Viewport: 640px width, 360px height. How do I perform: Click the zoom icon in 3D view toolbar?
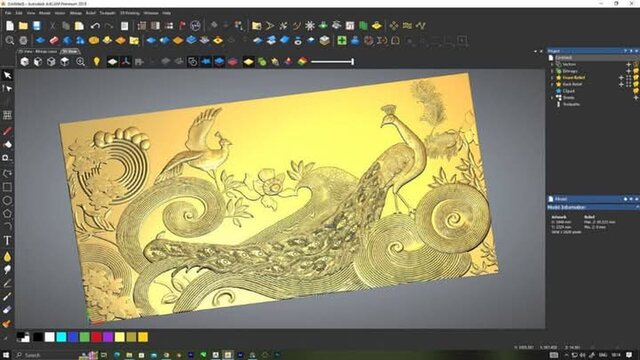pos(80,62)
